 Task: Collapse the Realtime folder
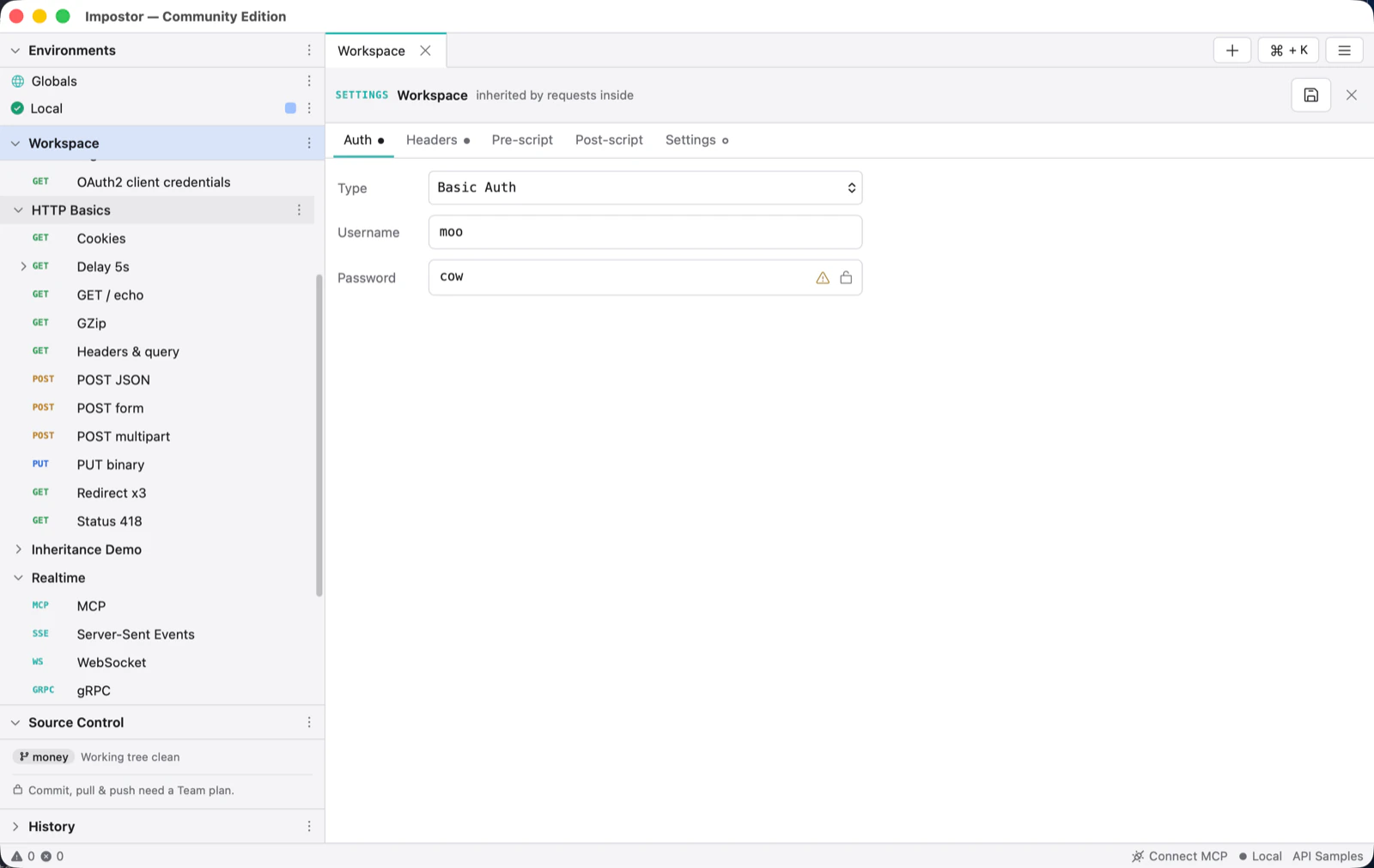pos(18,578)
